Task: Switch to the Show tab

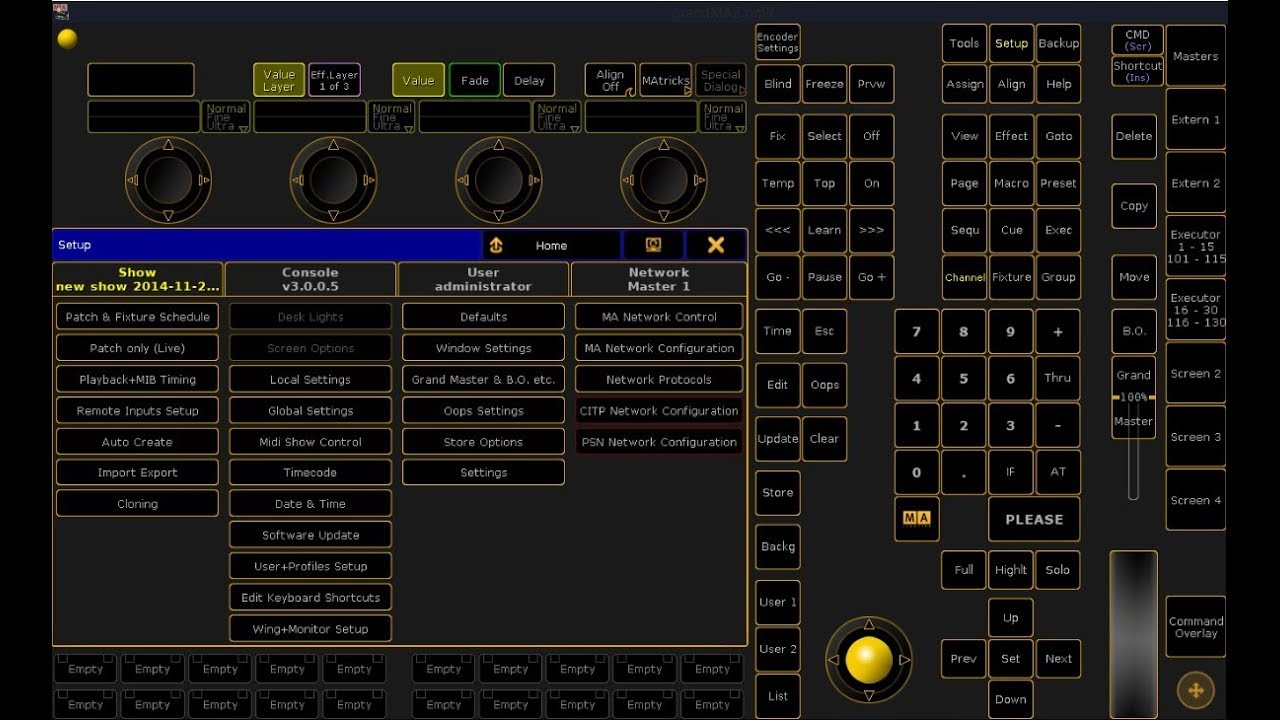Action: click(x=137, y=279)
